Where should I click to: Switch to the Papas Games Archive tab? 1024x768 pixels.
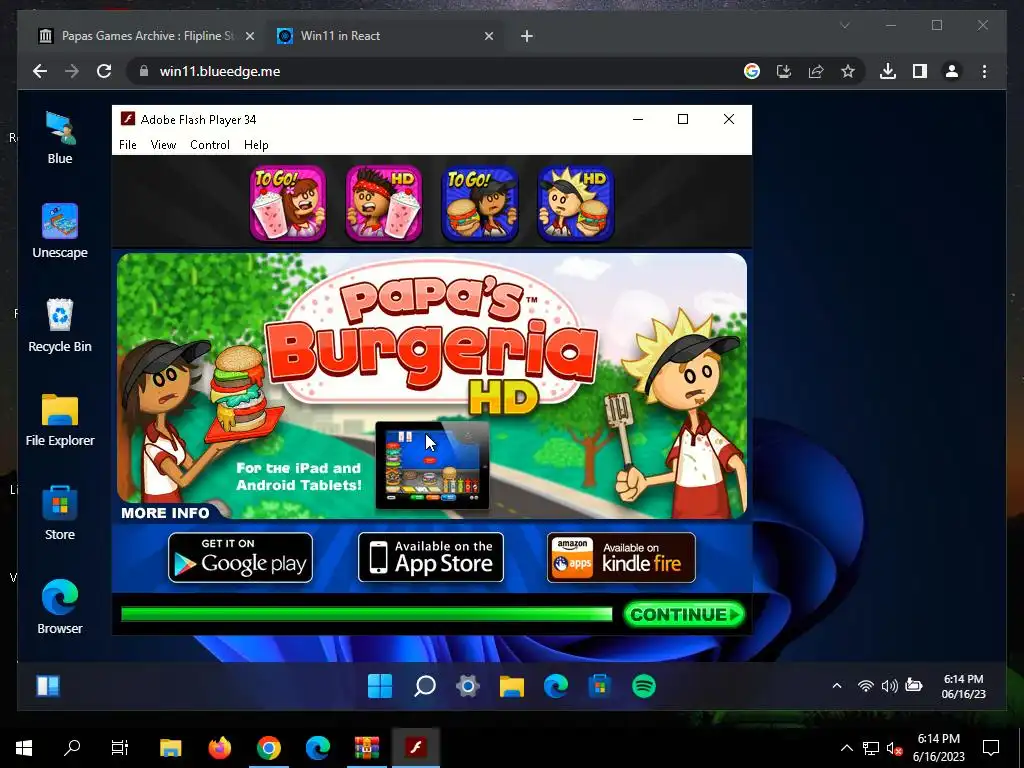(148, 36)
